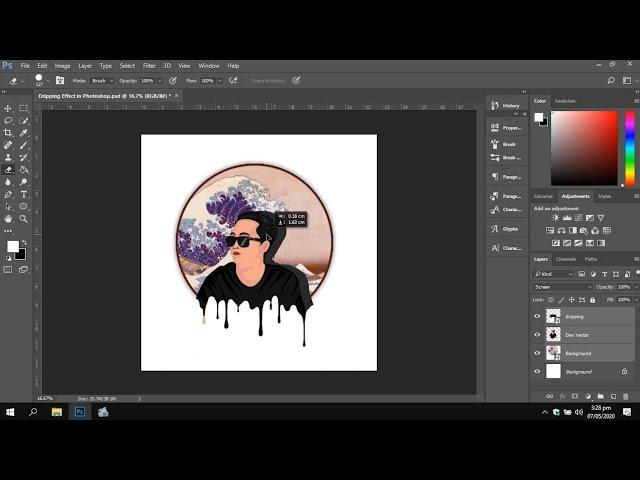Hide the Dan Vector layer
Image resolution: width=640 pixels, height=480 pixels.
[537, 335]
